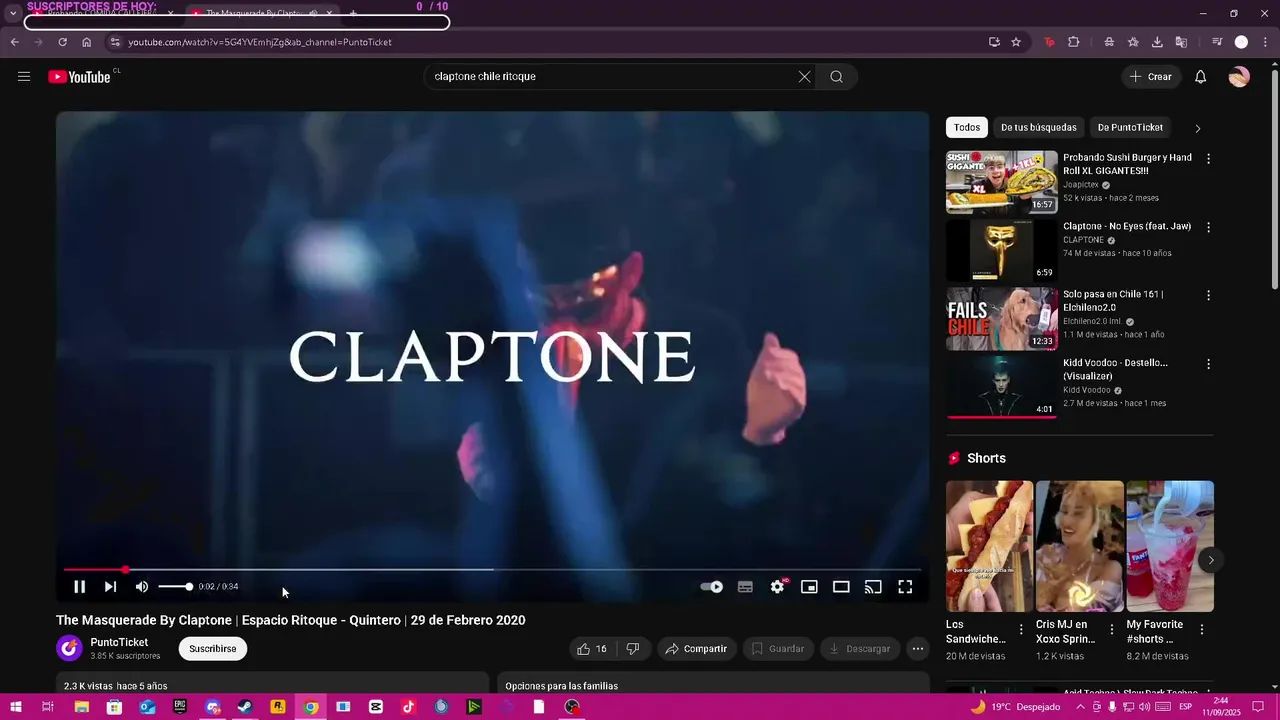Open Steam from the taskbar
This screenshot has width=1280, height=720.
pos(245,707)
